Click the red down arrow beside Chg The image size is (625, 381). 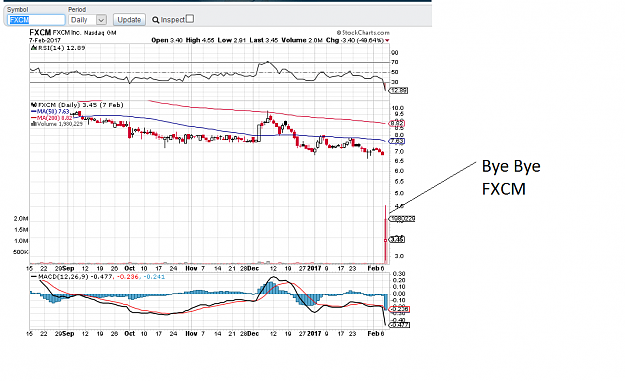click(387, 41)
